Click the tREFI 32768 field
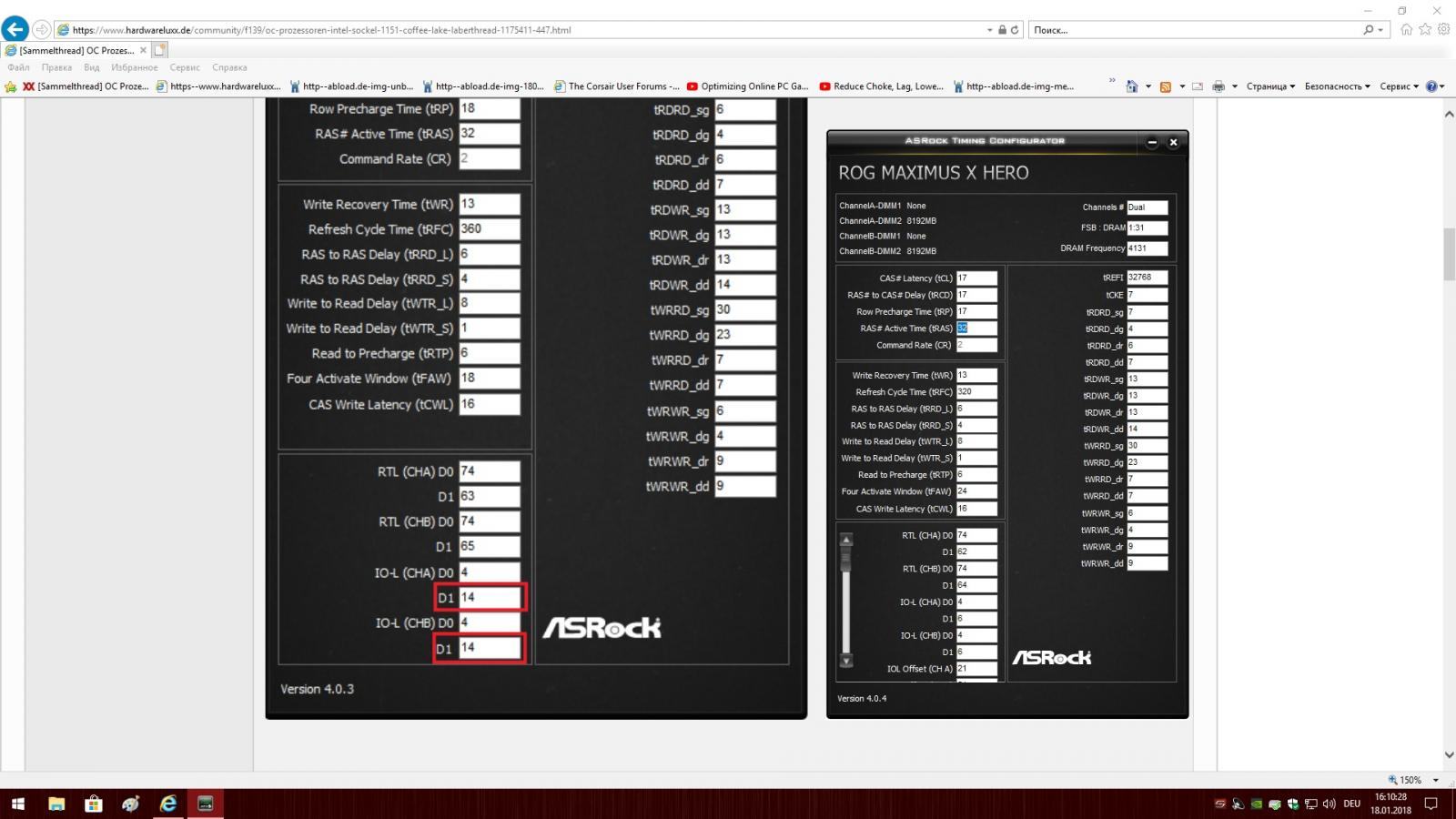1456x819 pixels. click(1147, 278)
